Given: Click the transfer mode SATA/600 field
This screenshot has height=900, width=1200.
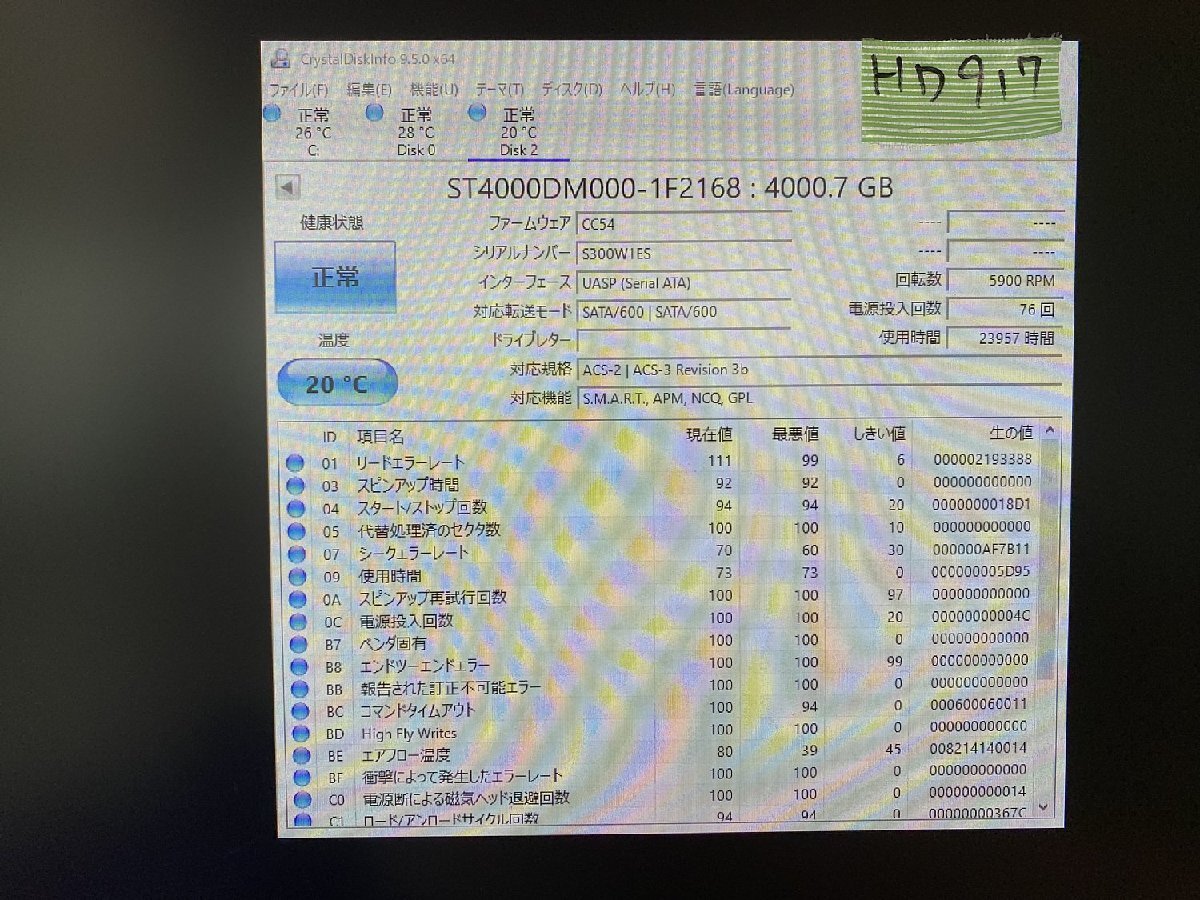Looking at the screenshot, I should (x=685, y=312).
